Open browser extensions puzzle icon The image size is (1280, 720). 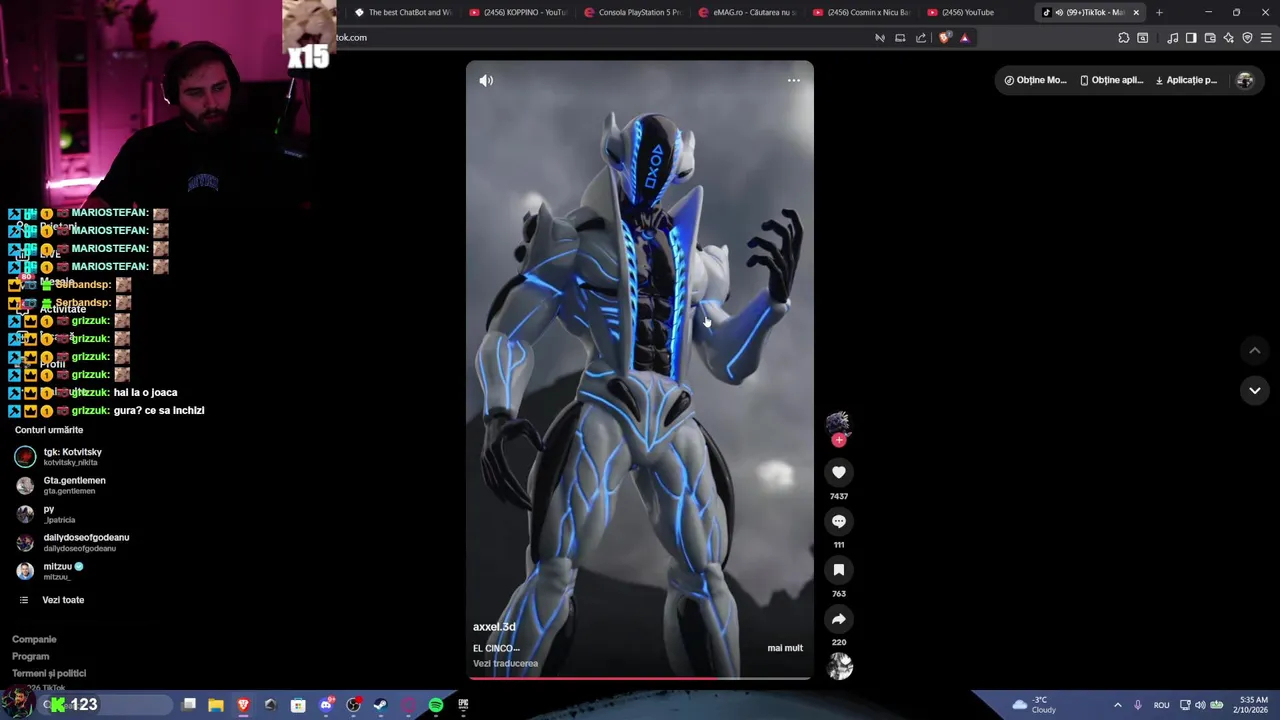tap(1124, 38)
